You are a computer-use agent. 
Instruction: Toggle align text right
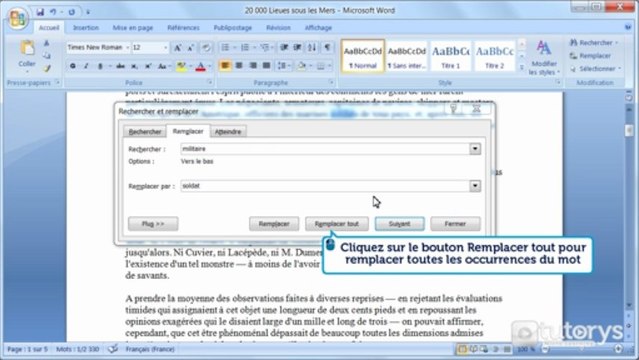click(x=253, y=66)
